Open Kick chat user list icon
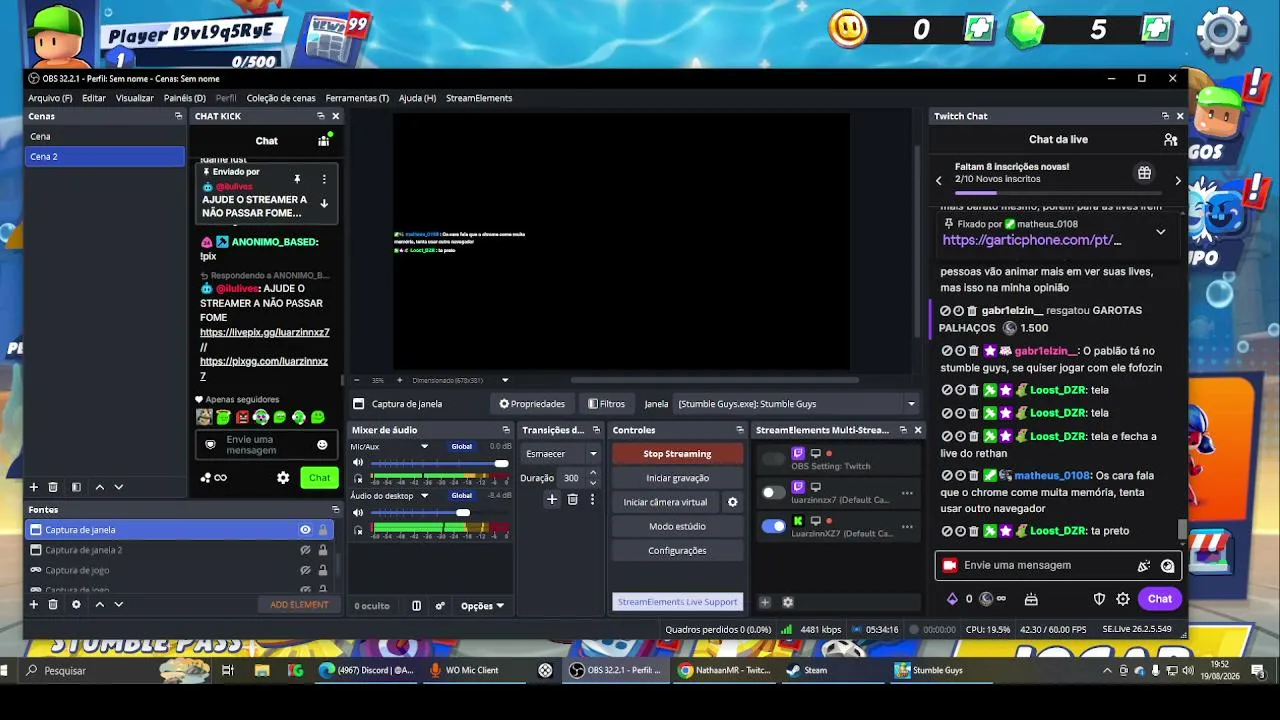Viewport: 1280px width, 720px height. coord(323,141)
